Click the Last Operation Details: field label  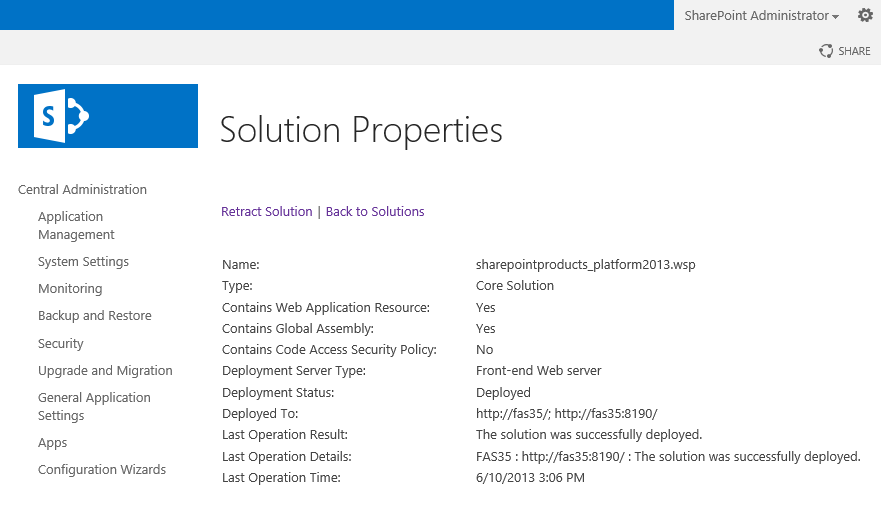pos(287,456)
